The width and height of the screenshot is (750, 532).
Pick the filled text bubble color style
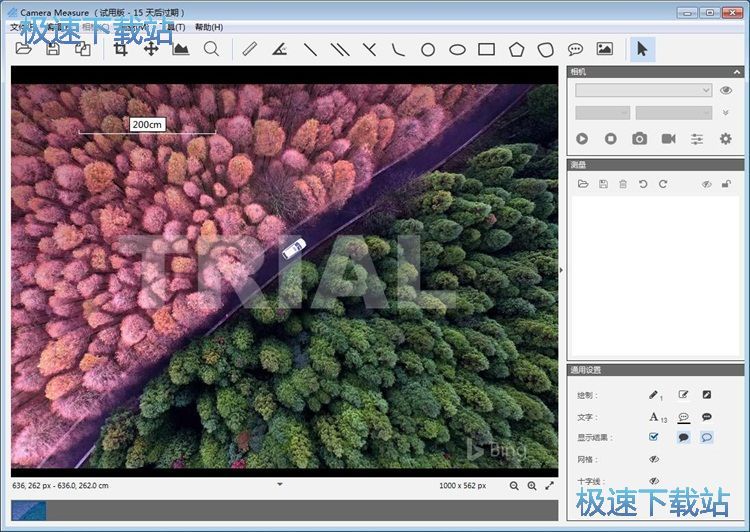[x=706, y=417]
